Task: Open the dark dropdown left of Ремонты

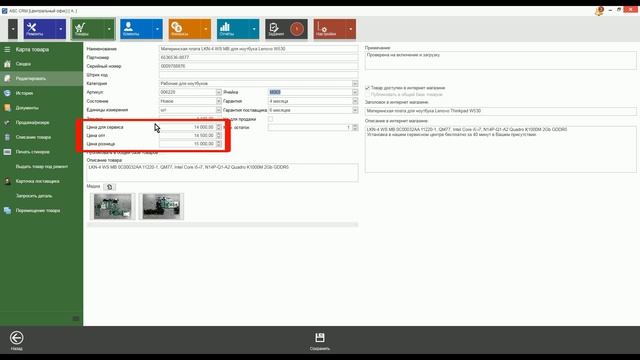Action: point(13,29)
